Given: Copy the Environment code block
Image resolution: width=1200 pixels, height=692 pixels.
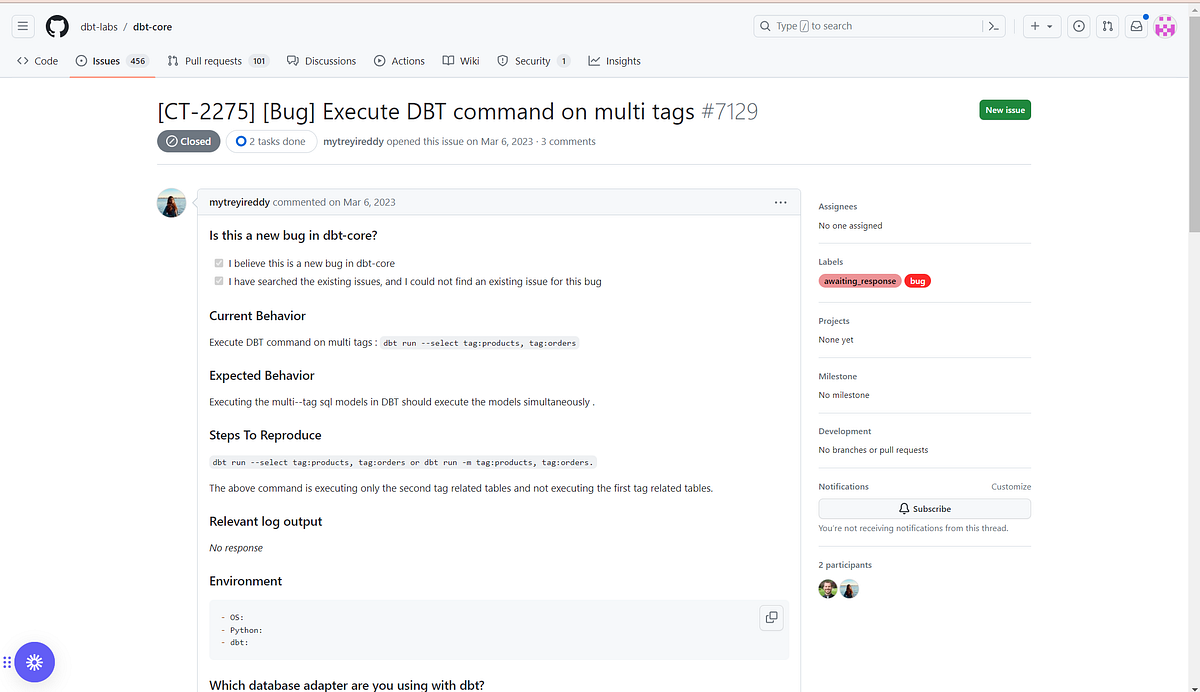Looking at the screenshot, I should click(771, 617).
